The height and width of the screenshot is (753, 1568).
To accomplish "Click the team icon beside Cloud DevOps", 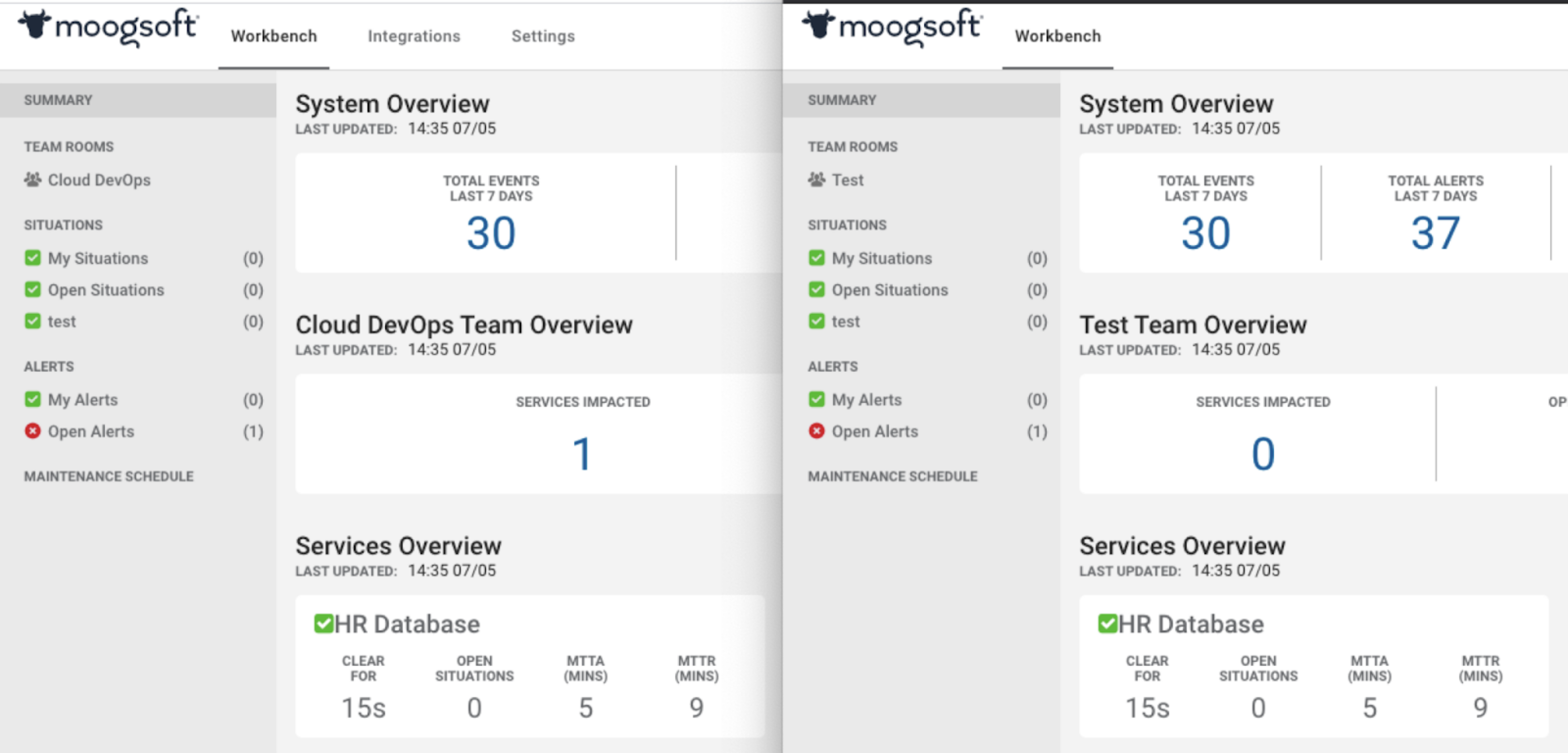I will click(33, 180).
